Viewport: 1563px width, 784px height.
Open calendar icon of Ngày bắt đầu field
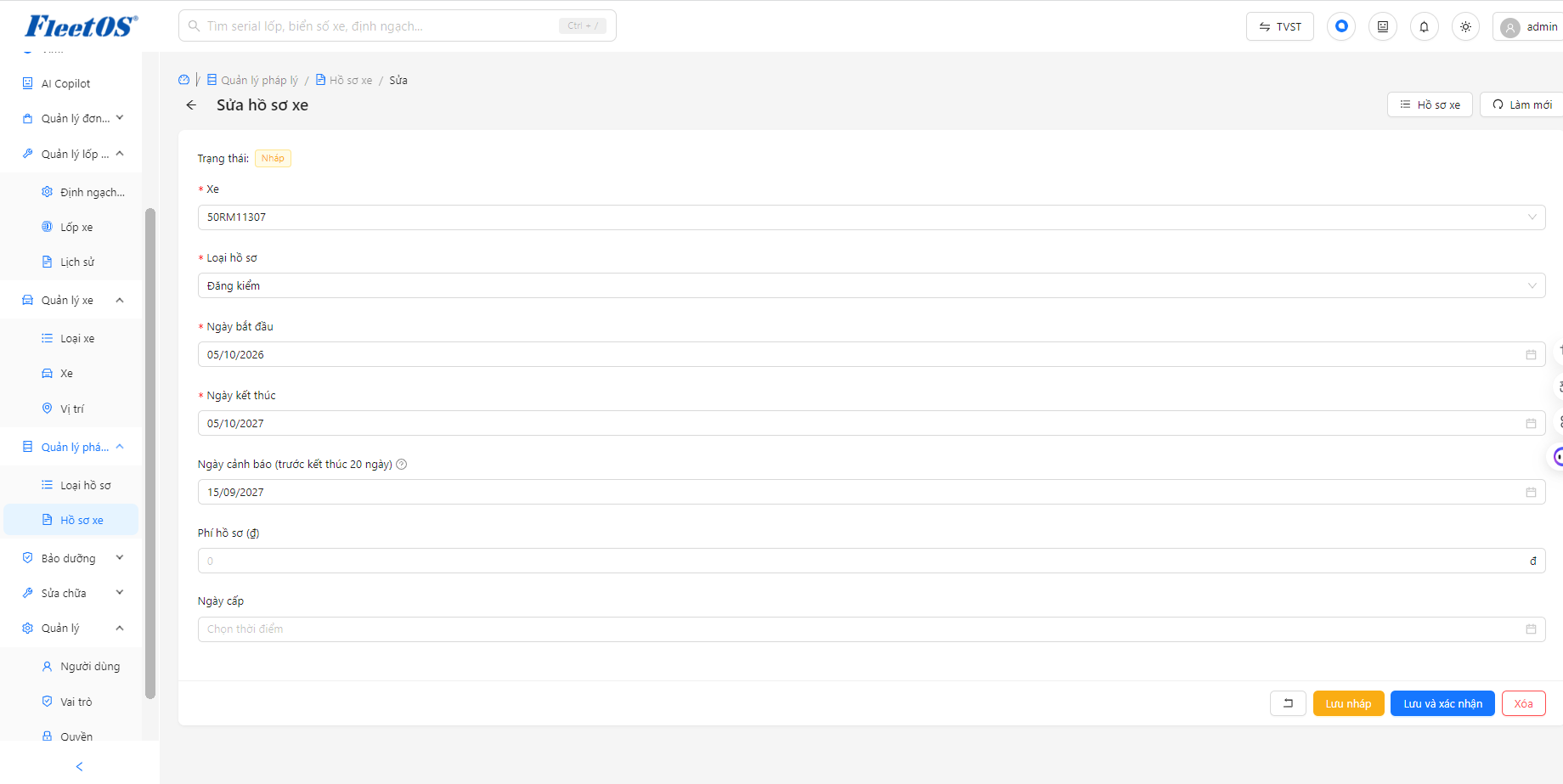(x=1531, y=355)
